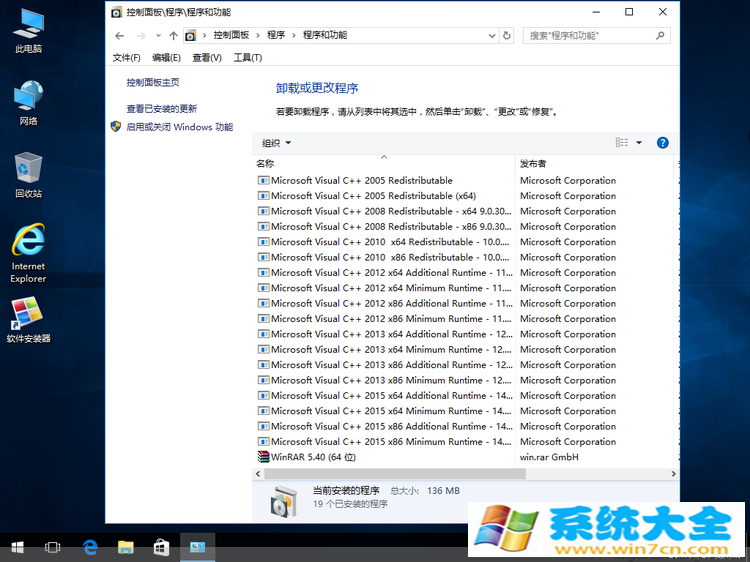The height and width of the screenshot is (562, 750).
Task: Select Microsoft Visual C++ 2005 Redistributable row
Action: (465, 180)
